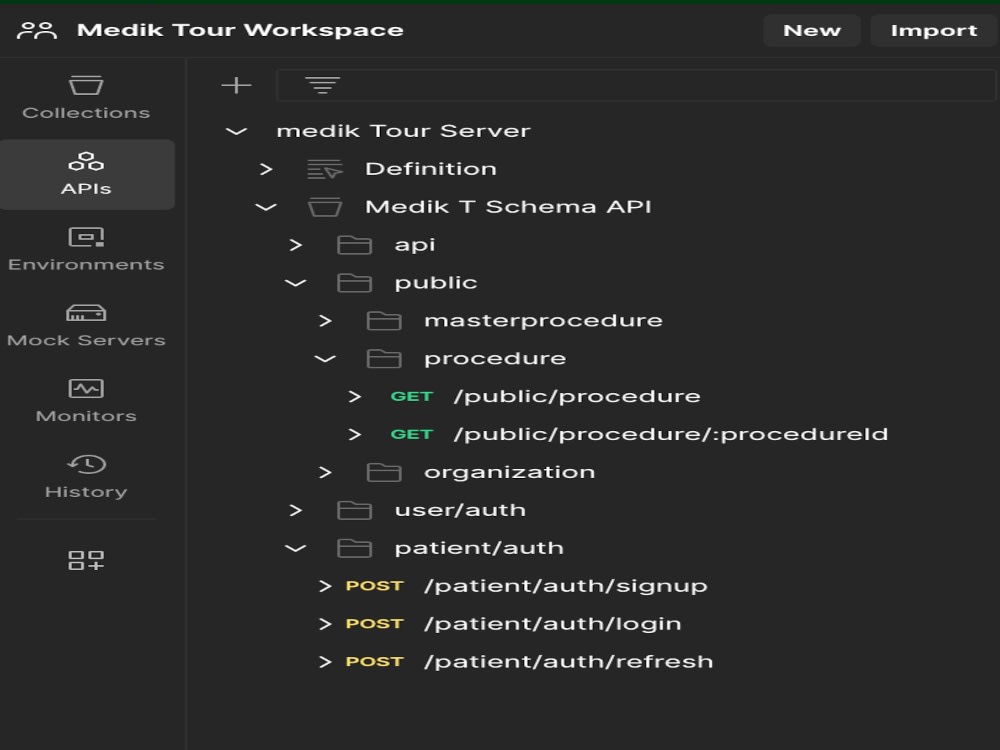
Task: Open the workspace sidebar configuration icon
Action: click(x=86, y=561)
